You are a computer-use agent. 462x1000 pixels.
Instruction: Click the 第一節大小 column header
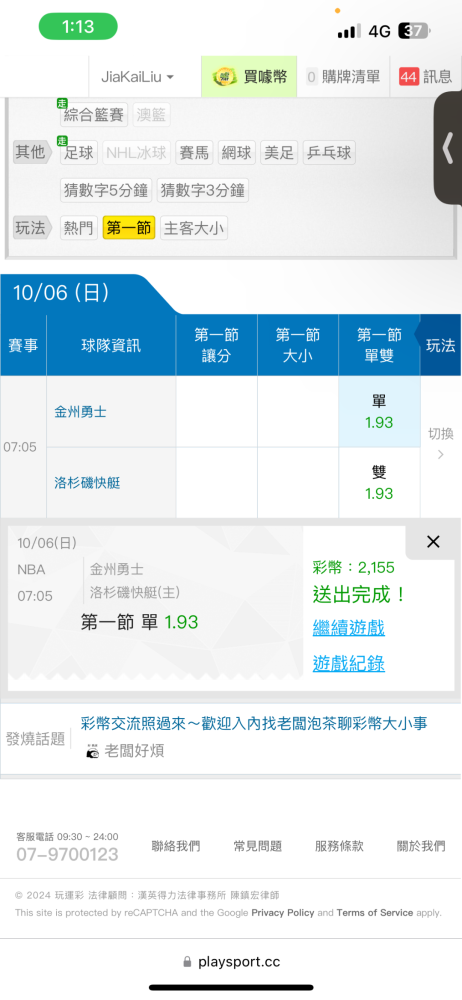[298, 346]
